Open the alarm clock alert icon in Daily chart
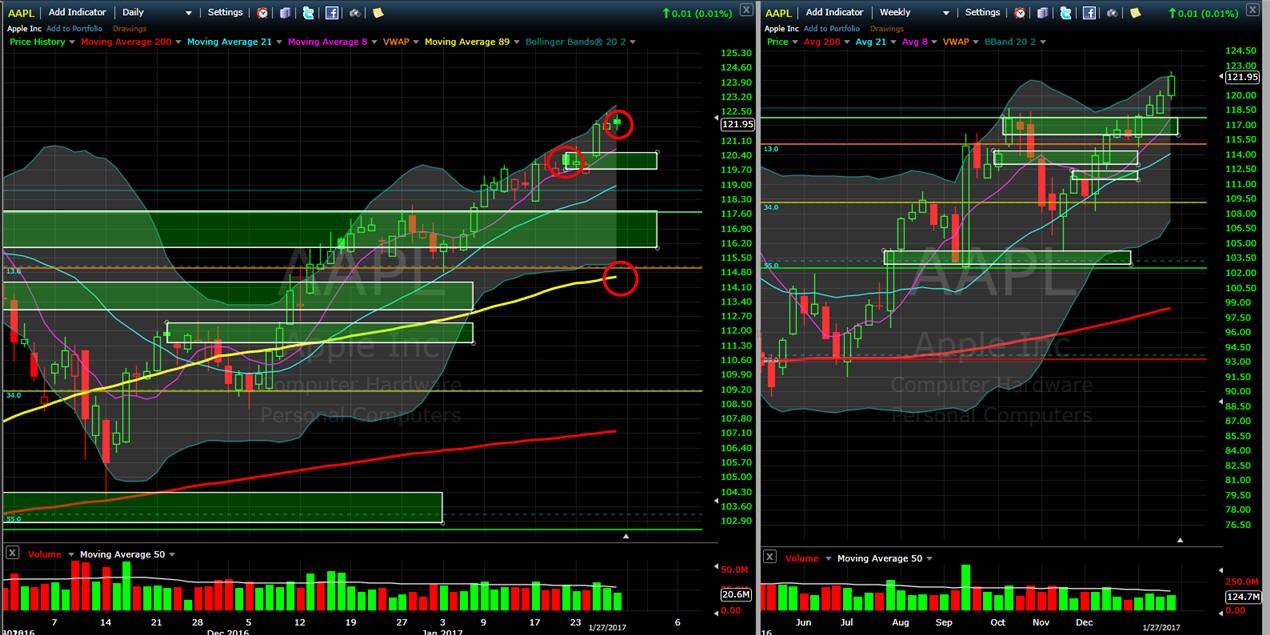This screenshot has width=1270, height=635. [262, 13]
